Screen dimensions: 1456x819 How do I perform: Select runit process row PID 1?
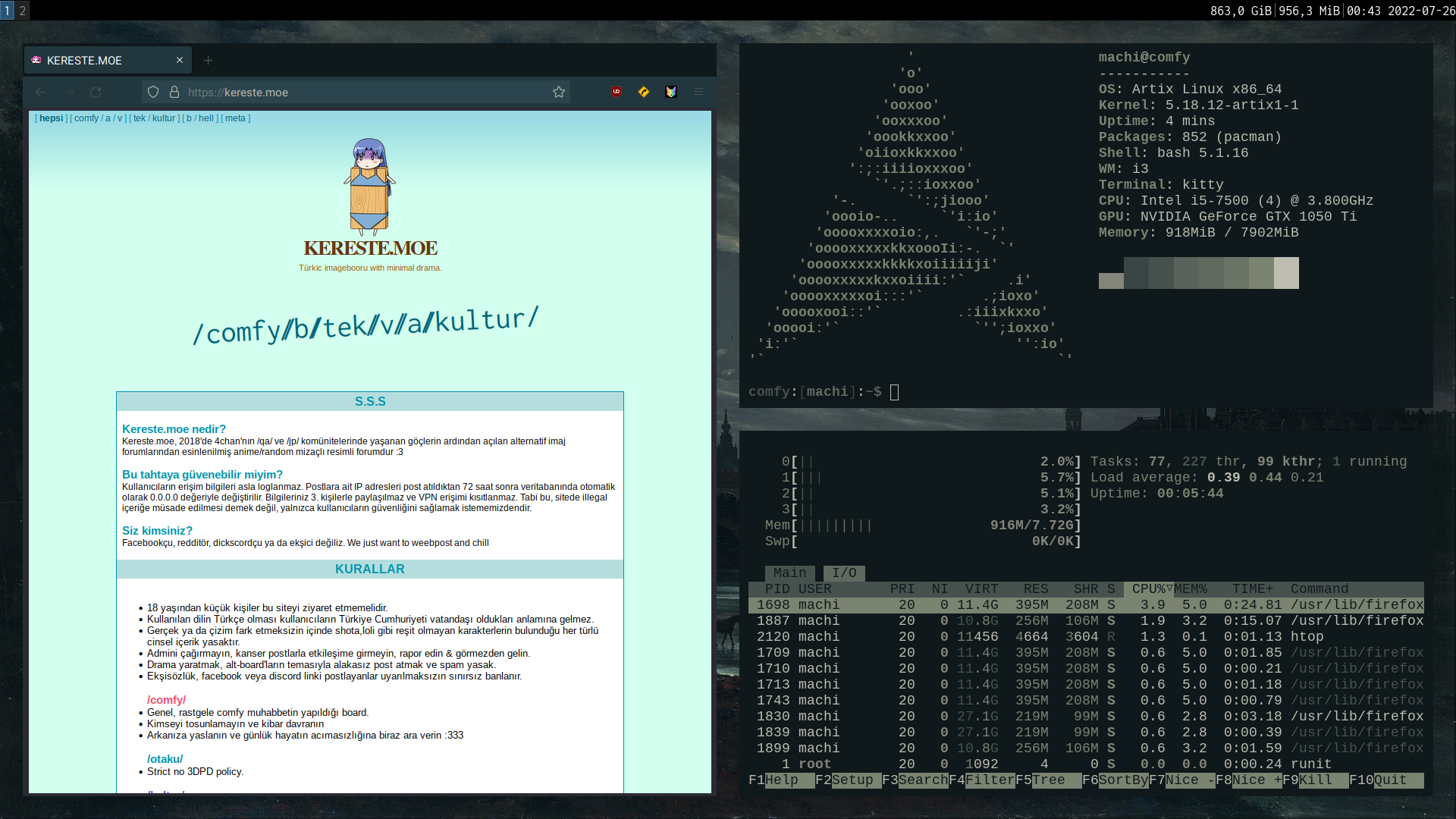(1086, 764)
